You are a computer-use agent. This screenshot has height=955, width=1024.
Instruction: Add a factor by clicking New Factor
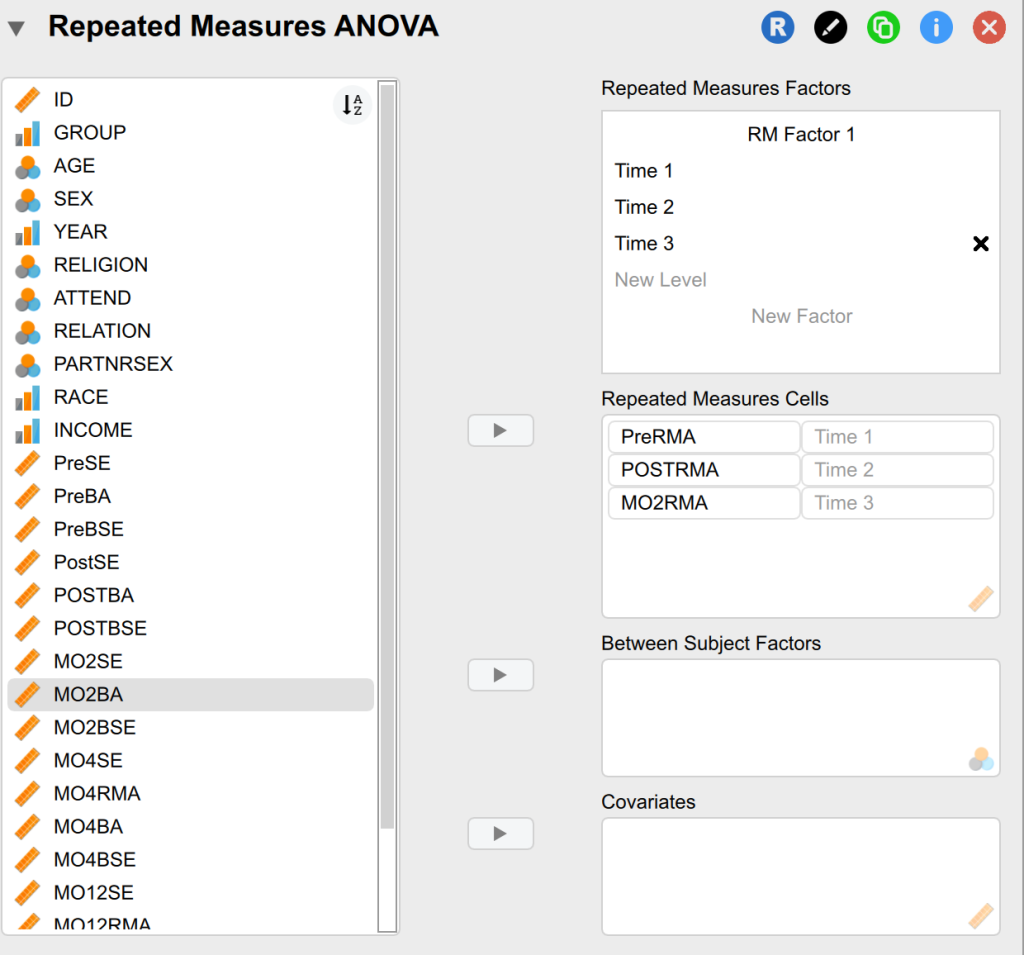click(801, 316)
